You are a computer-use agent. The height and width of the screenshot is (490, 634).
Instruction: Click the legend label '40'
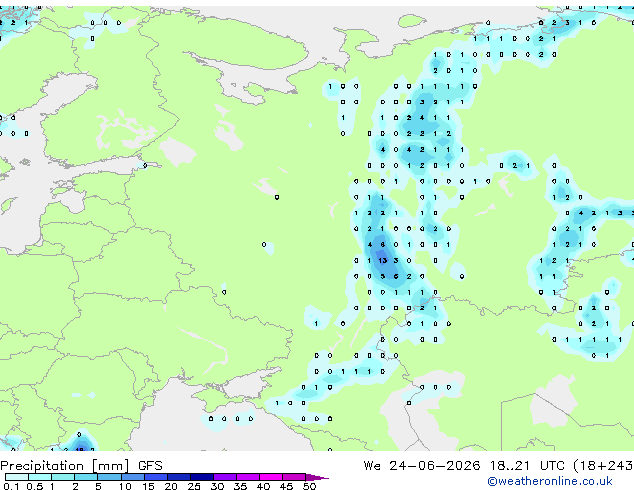[263, 486]
